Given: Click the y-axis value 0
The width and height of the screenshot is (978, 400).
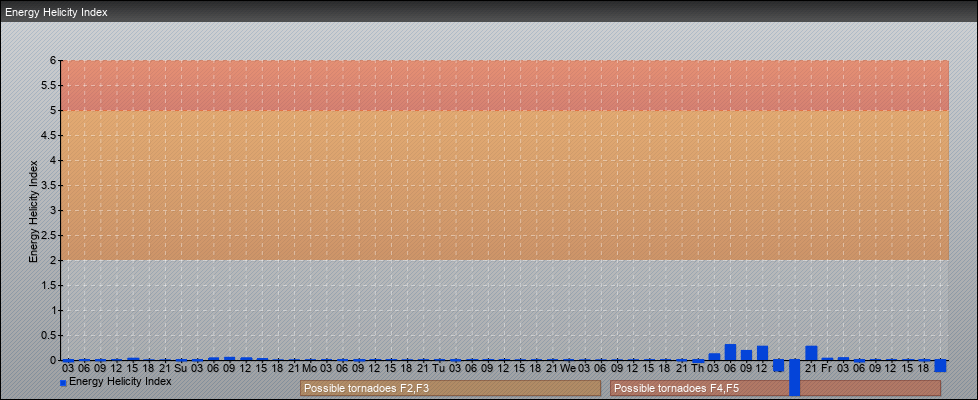Looking at the screenshot, I should pos(54,360).
